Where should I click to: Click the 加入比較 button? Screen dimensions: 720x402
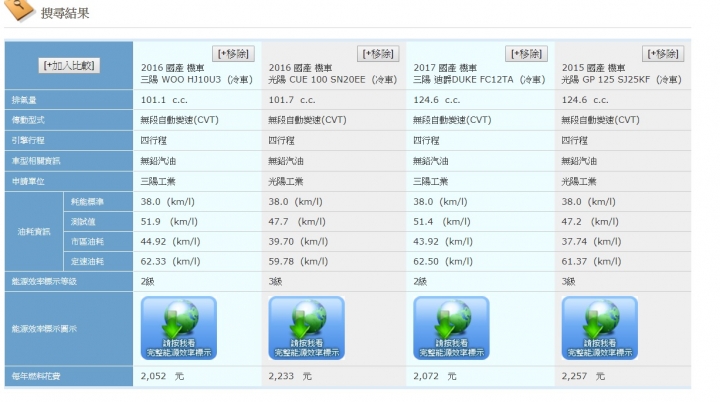69,65
